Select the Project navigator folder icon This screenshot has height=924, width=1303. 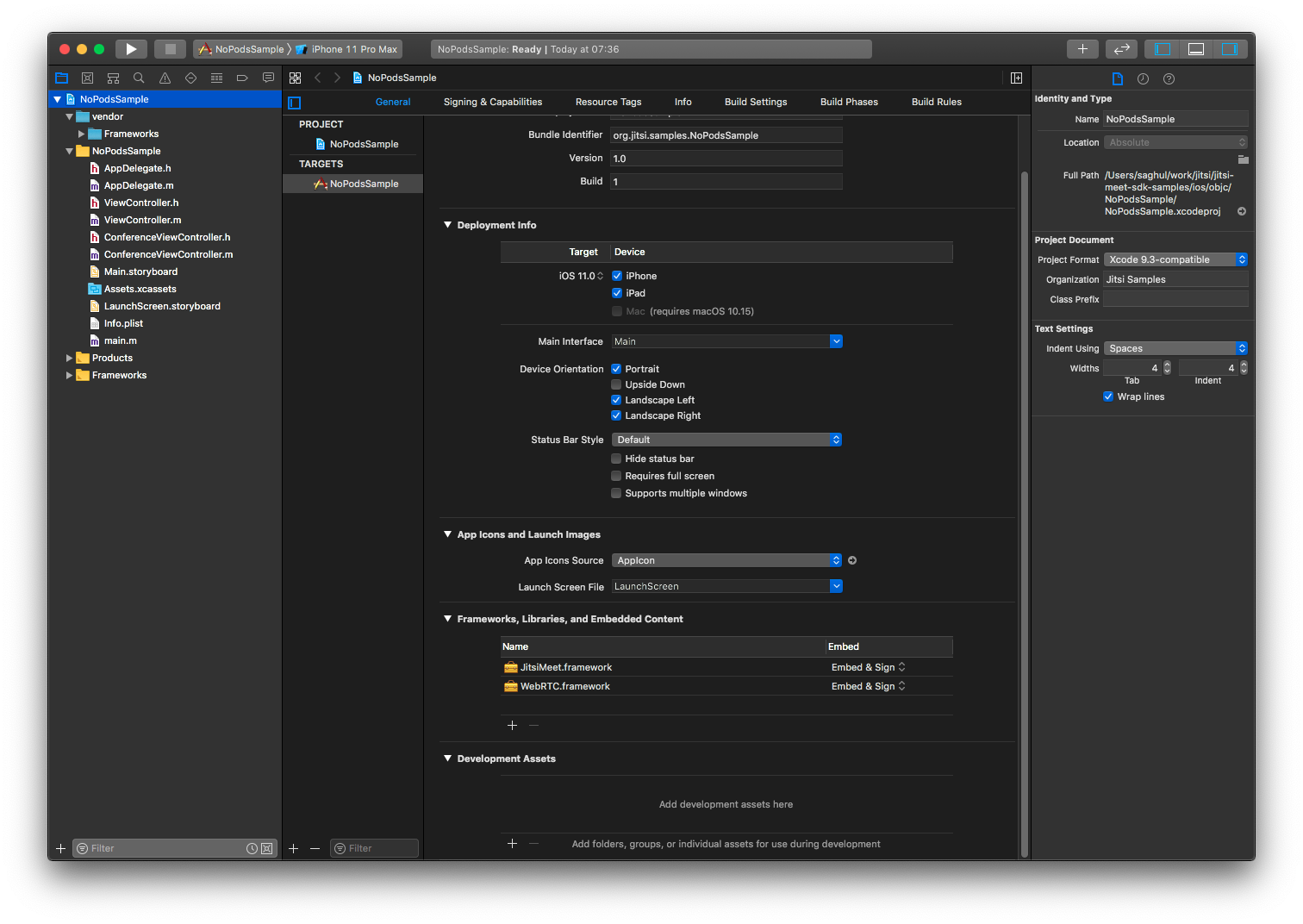tap(61, 78)
